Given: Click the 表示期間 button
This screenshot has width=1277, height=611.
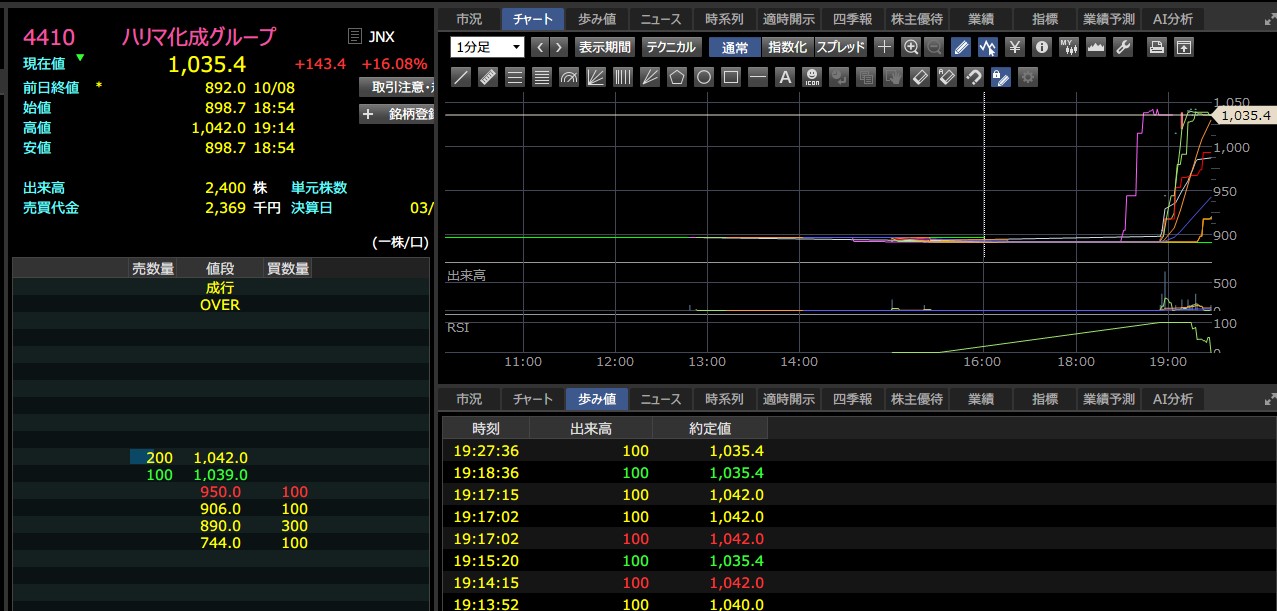Looking at the screenshot, I should (x=604, y=47).
